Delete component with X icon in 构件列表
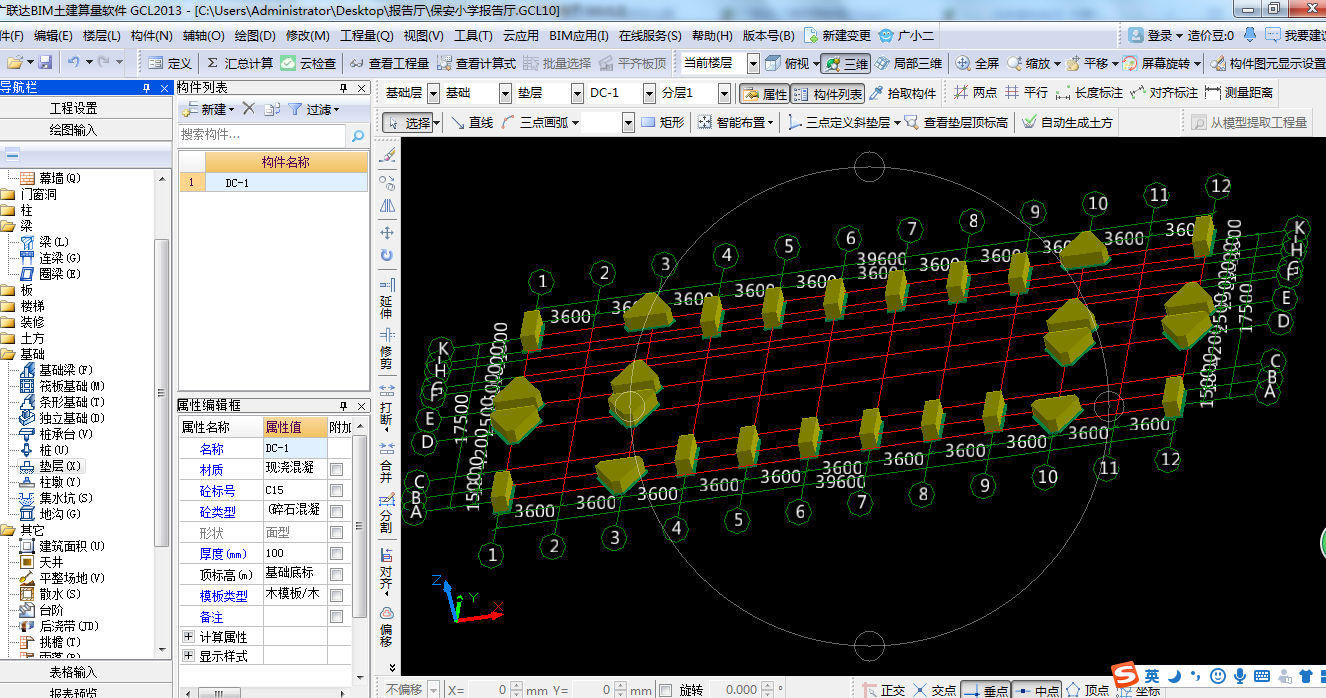The image size is (1326, 698). tap(249, 109)
